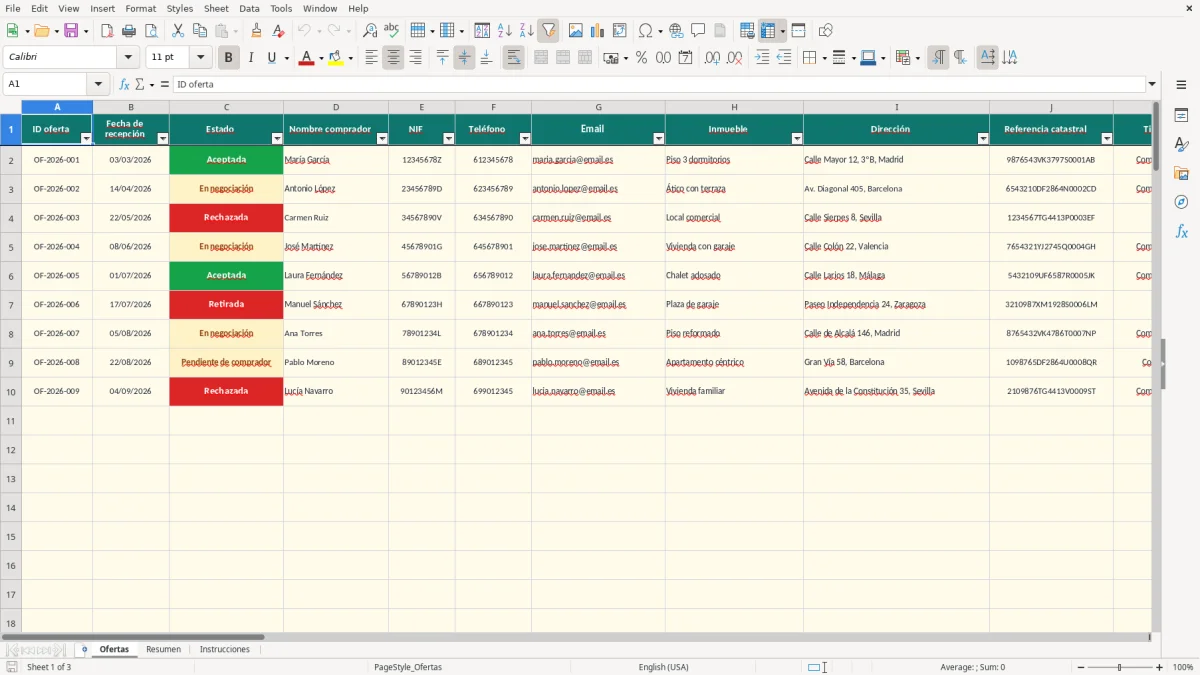Toggle italic formatting
The height and width of the screenshot is (675, 1200).
[x=251, y=58]
